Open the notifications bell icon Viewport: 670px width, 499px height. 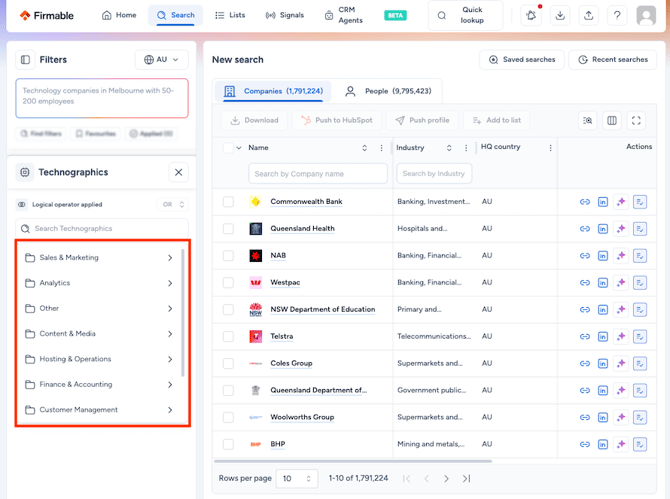(x=532, y=16)
